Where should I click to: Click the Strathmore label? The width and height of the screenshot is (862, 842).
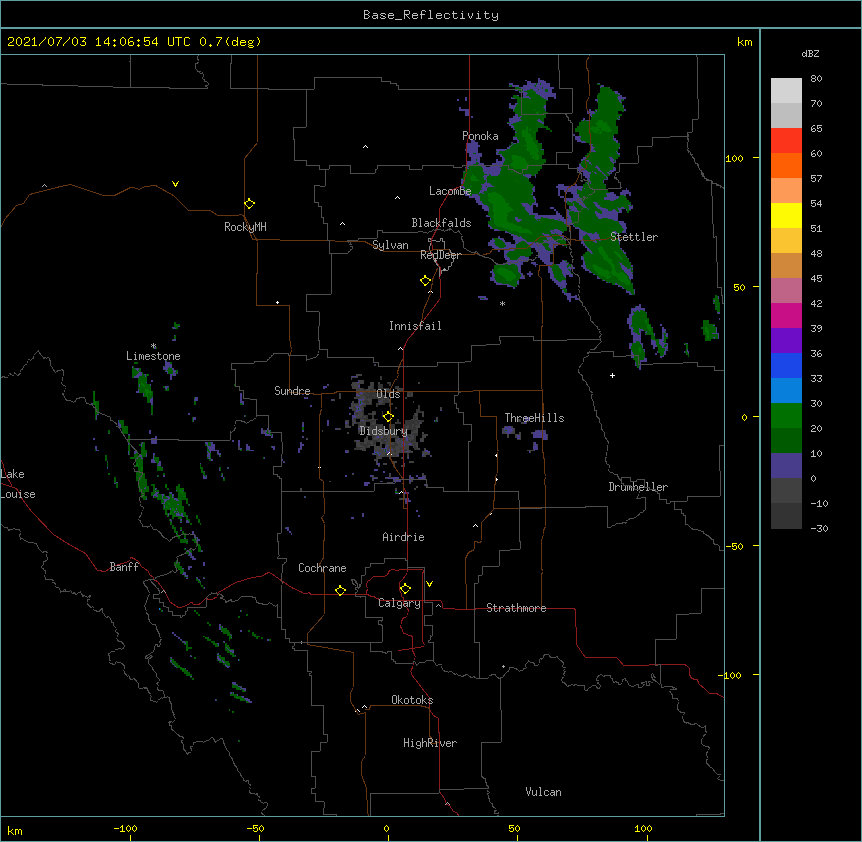coord(516,608)
